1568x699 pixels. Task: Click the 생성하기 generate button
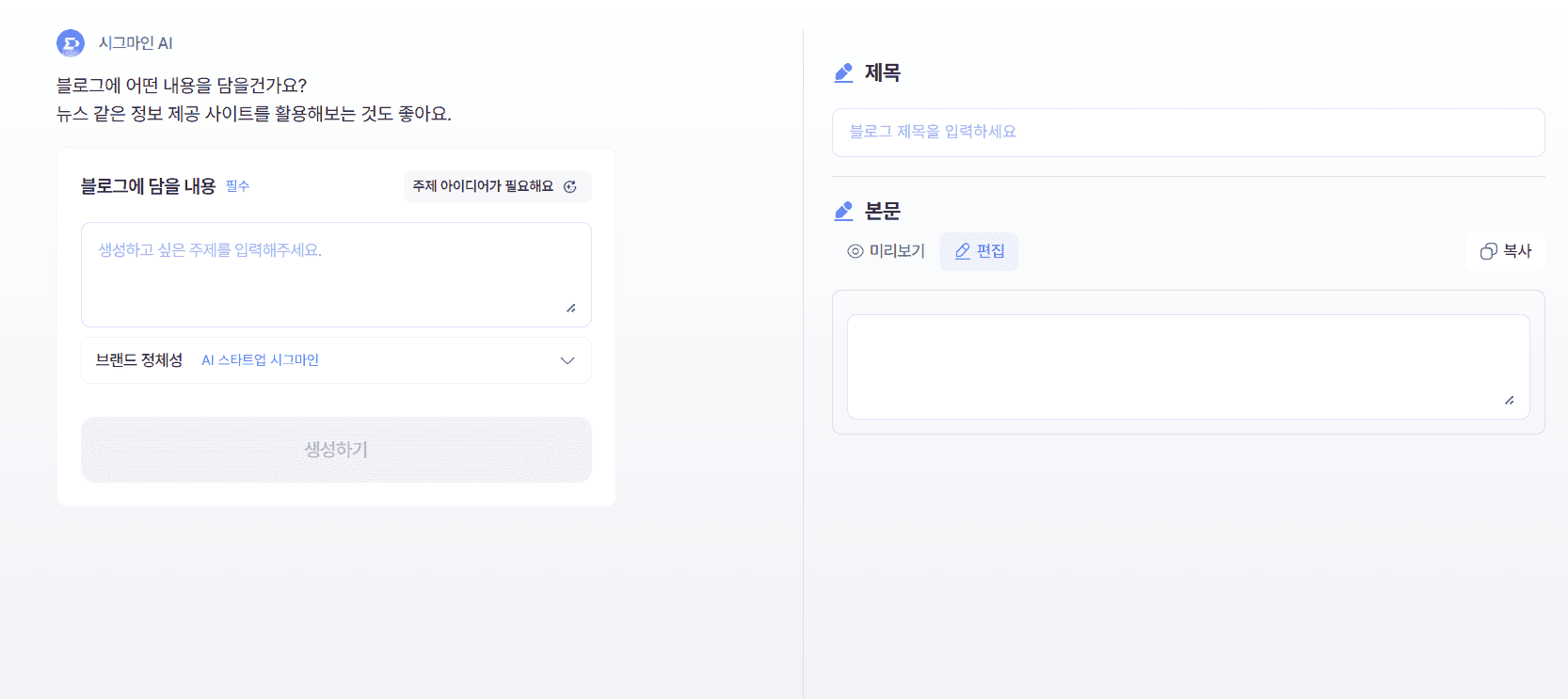tap(336, 450)
